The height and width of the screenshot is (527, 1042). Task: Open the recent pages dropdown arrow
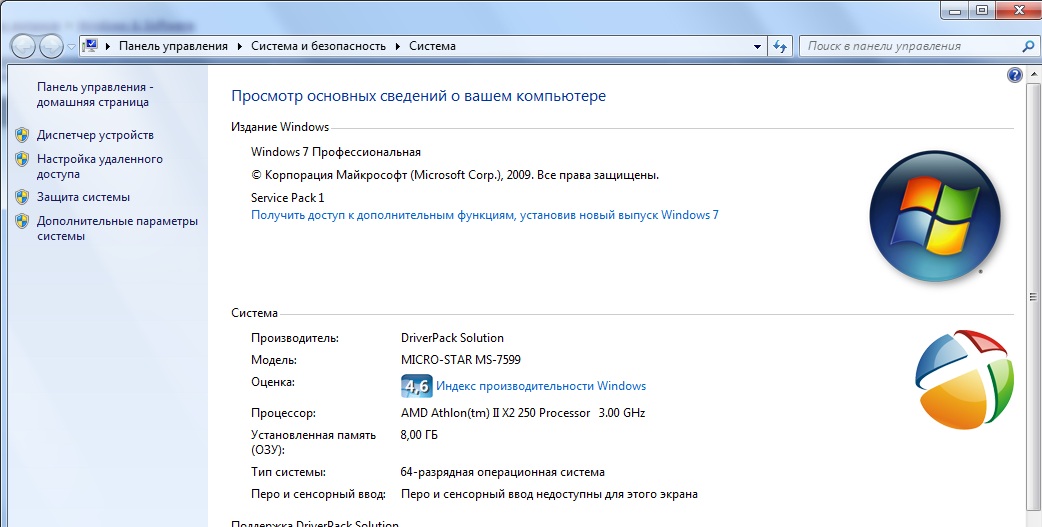(70, 47)
